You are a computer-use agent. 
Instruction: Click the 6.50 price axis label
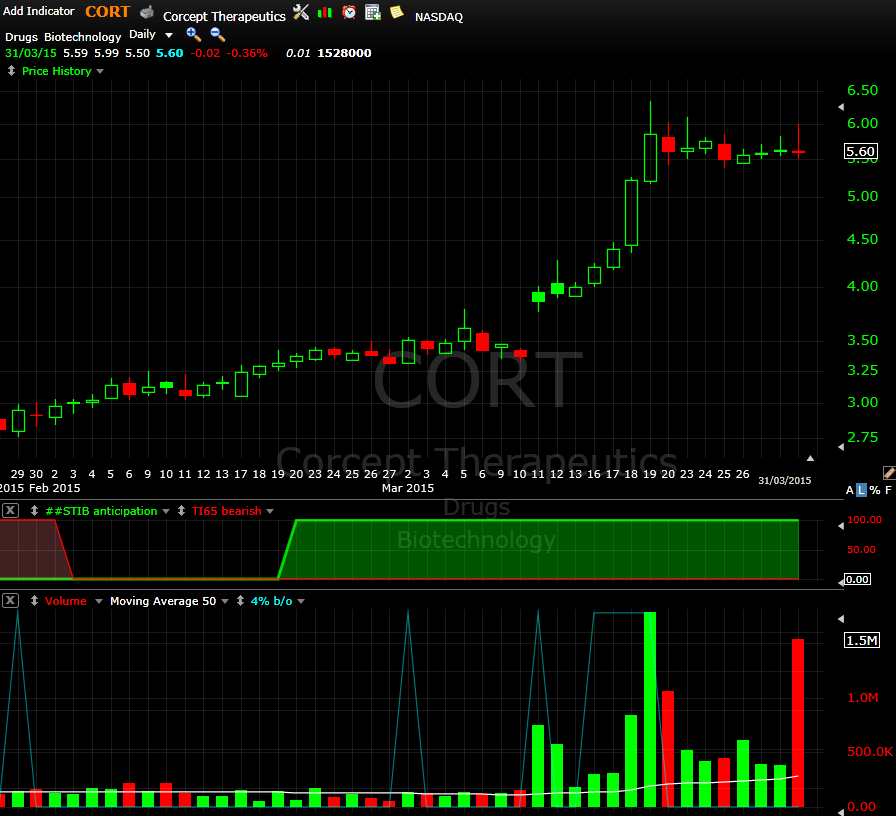point(862,90)
